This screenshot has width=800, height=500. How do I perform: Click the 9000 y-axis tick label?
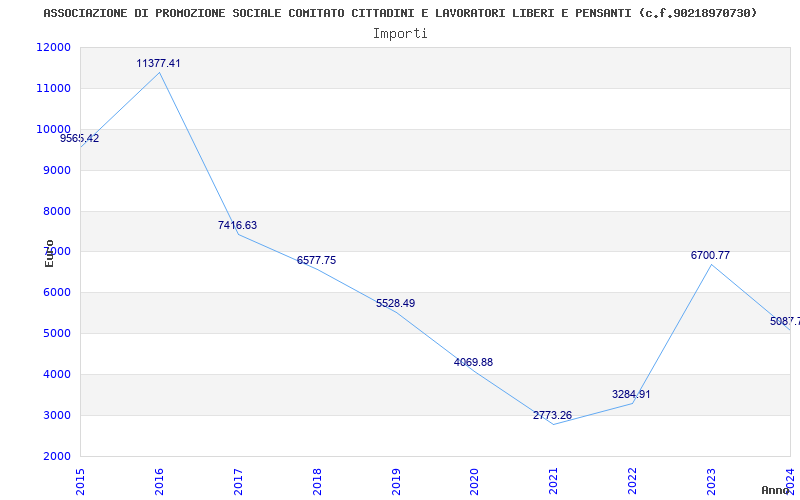point(56,170)
